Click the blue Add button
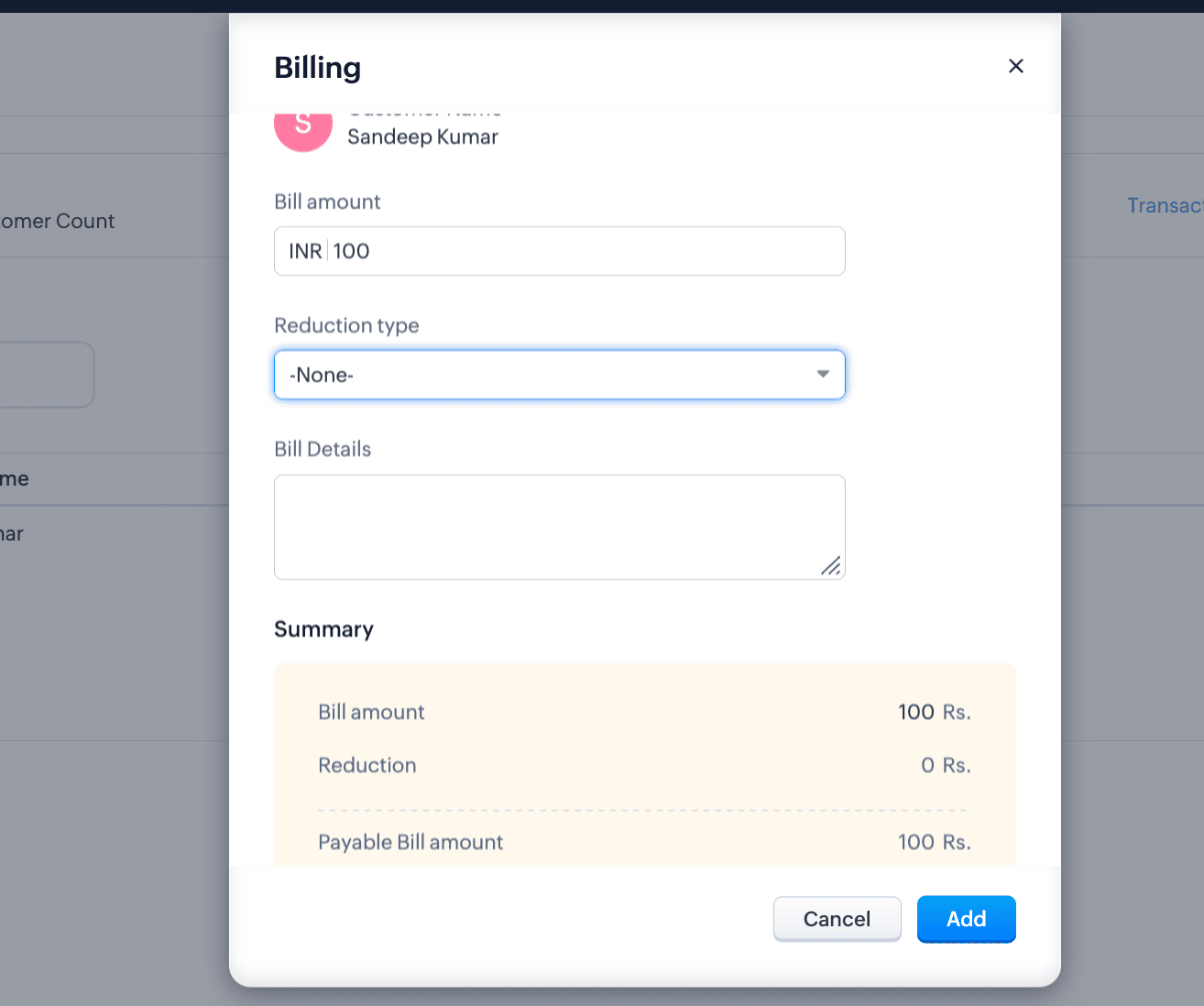The width and height of the screenshot is (1204, 1006). tap(966, 919)
